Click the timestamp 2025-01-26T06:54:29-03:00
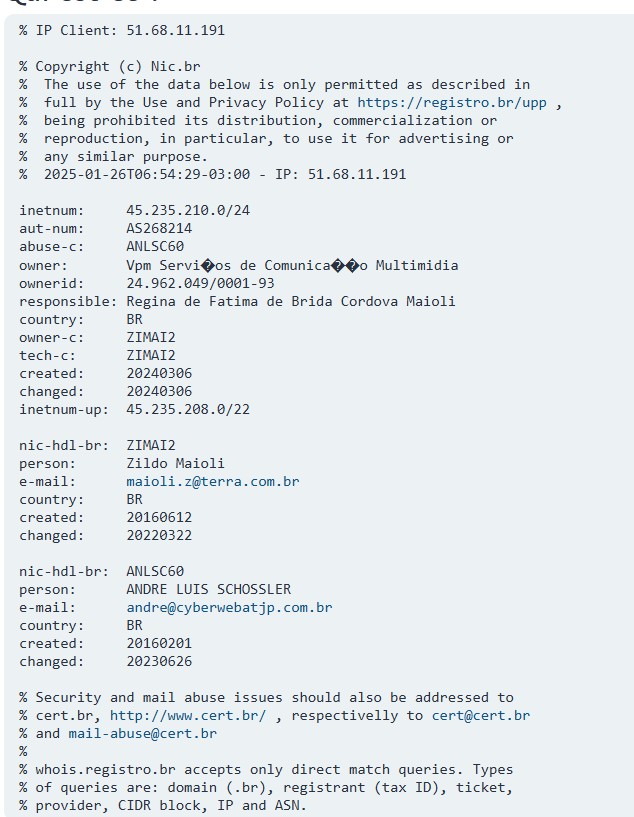The image size is (634, 817). coord(146,174)
